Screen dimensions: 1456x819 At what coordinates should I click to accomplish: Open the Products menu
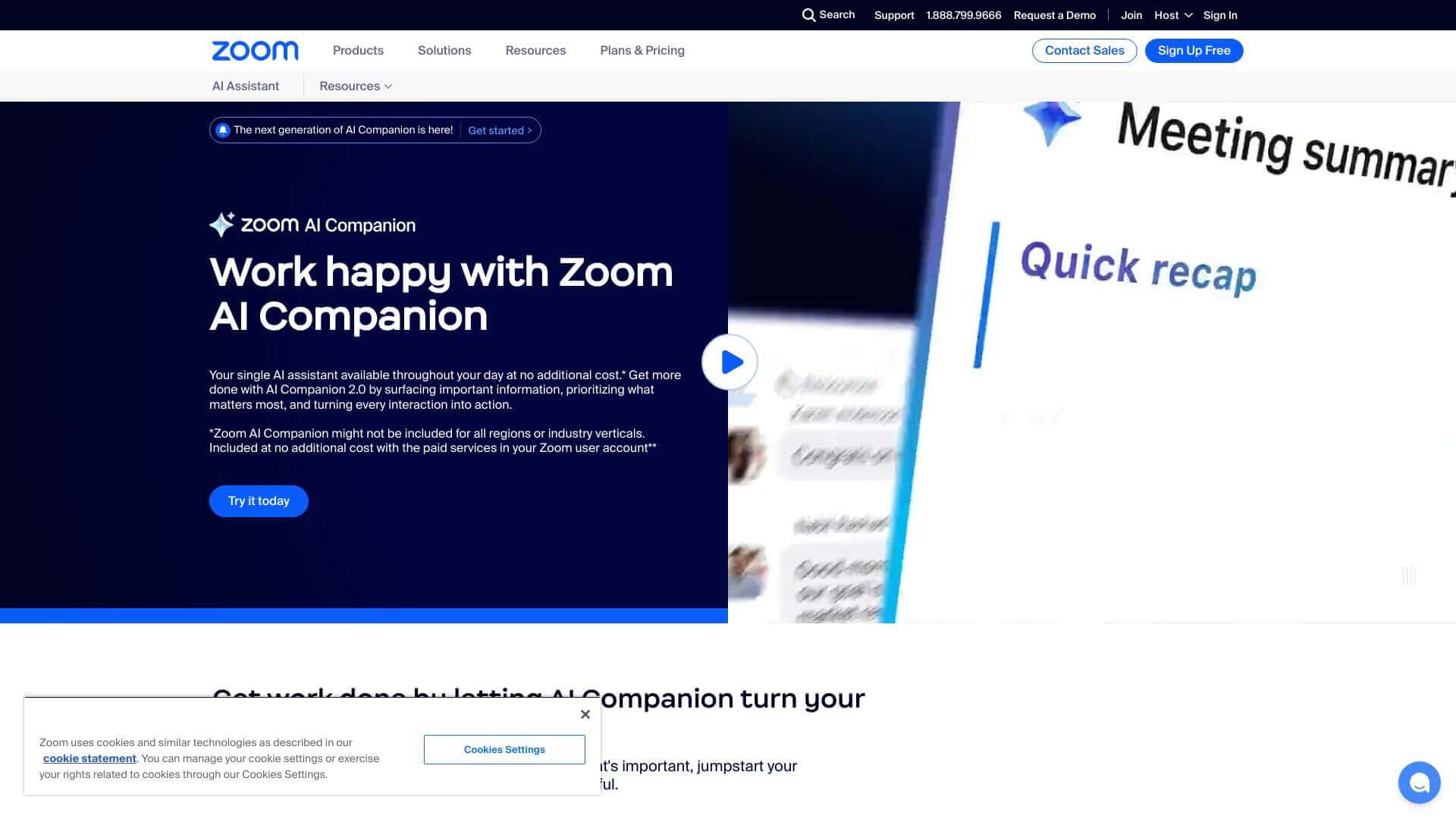coord(357,50)
